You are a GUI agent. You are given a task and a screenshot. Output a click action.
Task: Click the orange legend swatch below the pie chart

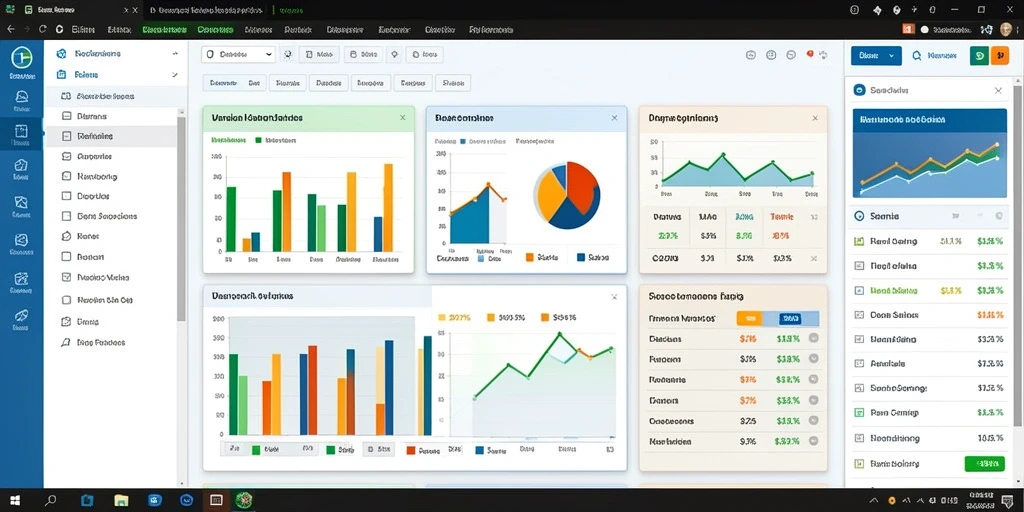coord(530,257)
